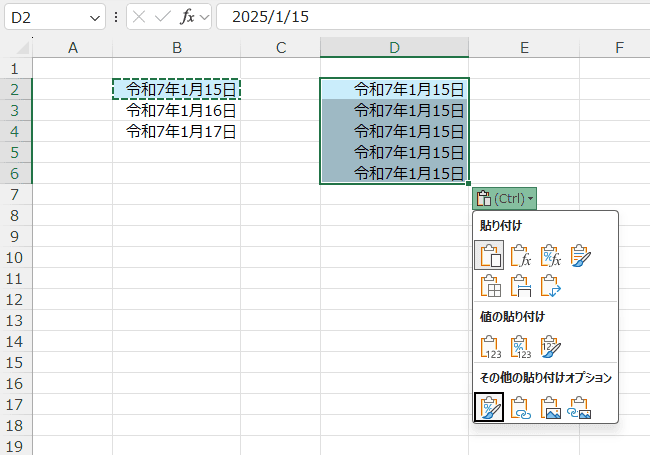This screenshot has height=455, width=650.
Task: Select column B header
Action: pyautogui.click(x=176, y=47)
